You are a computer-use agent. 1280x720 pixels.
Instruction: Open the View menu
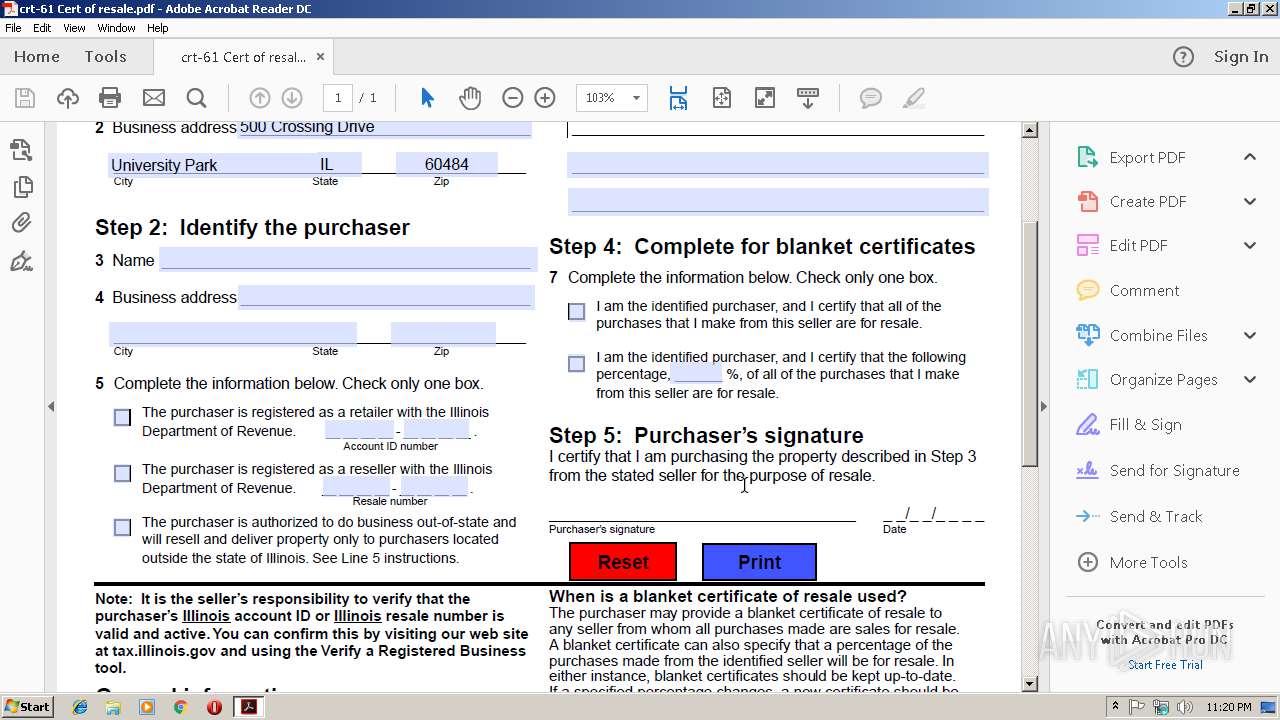point(74,28)
